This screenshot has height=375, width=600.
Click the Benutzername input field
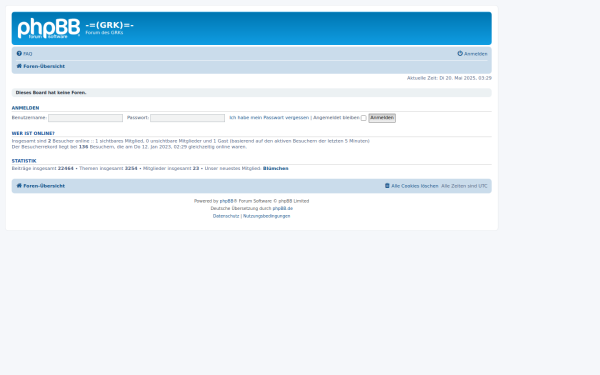tap(85, 118)
